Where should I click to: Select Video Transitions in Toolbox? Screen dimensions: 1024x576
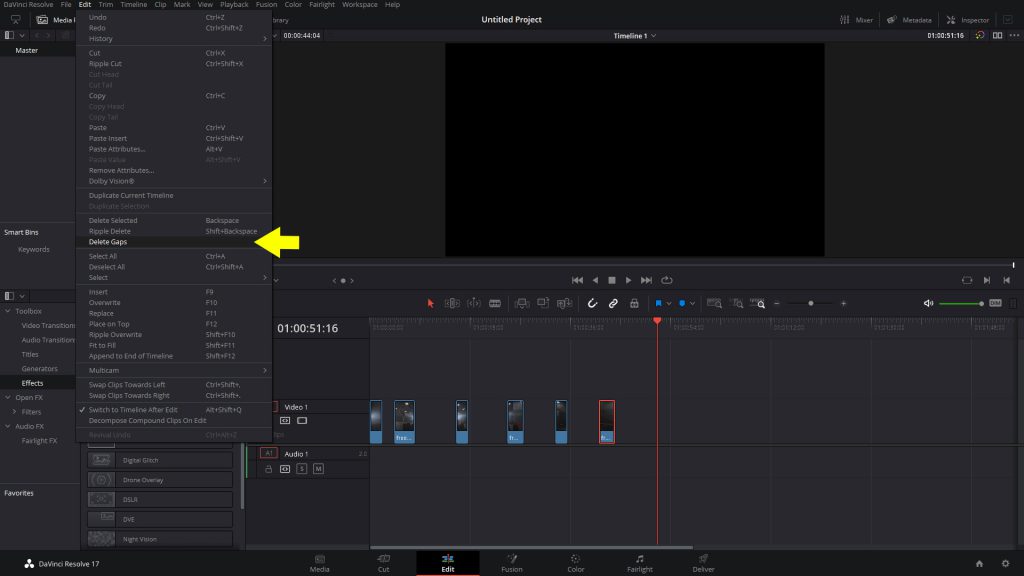point(48,326)
